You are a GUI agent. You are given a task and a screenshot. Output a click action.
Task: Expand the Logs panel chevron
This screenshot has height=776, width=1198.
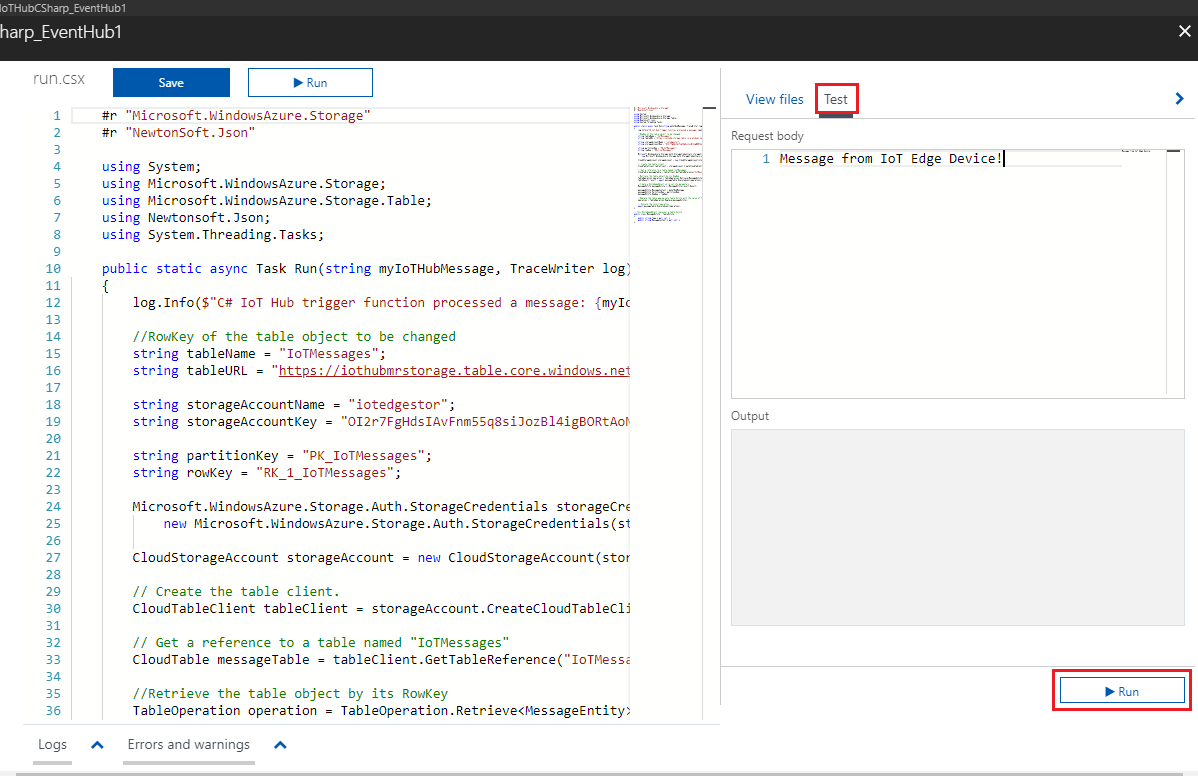tap(97, 745)
